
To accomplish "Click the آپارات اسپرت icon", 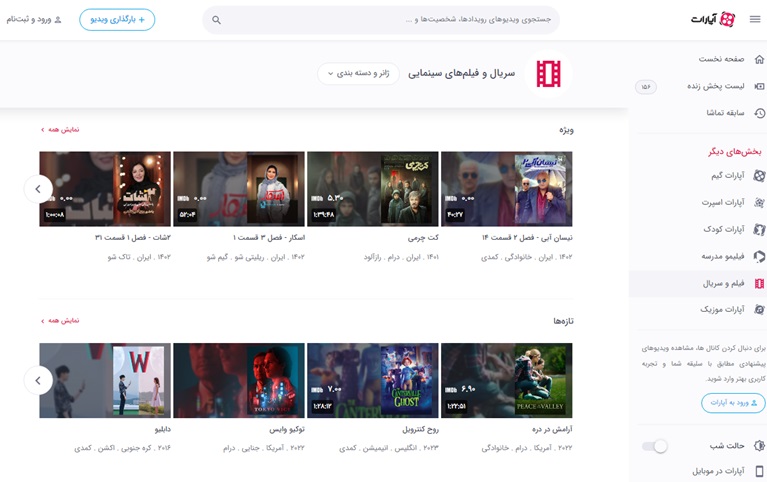I will (x=759, y=202).
